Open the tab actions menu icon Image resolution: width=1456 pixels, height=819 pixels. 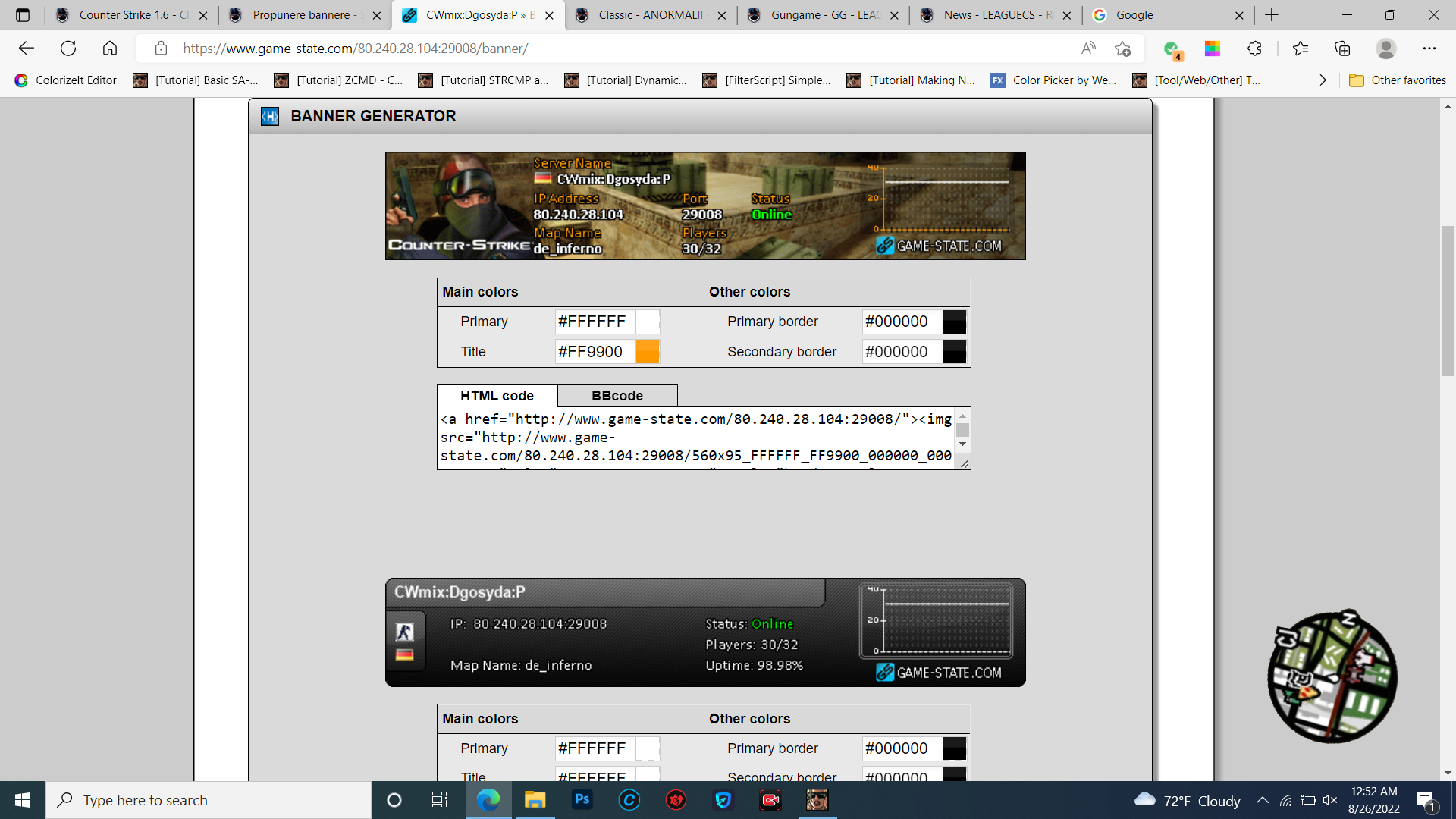pos(23,15)
